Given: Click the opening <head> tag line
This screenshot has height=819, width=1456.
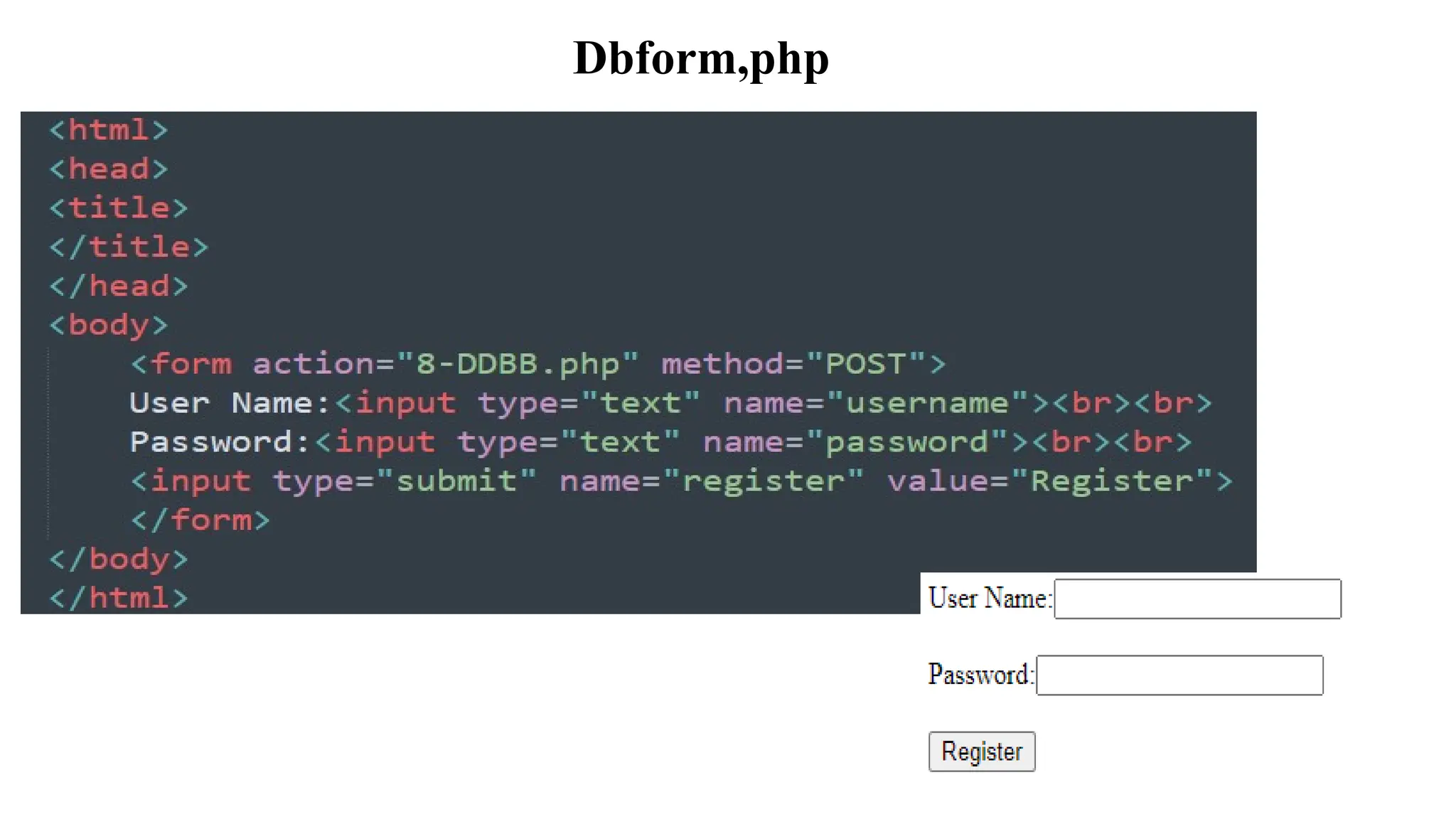Looking at the screenshot, I should point(108,169).
